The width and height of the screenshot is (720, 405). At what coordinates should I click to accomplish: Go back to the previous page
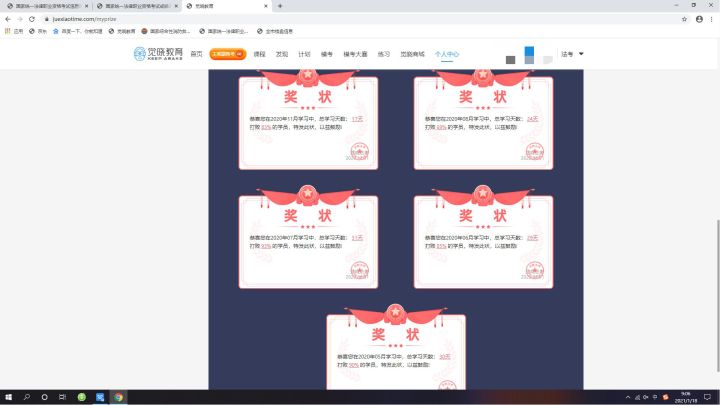tap(8, 19)
